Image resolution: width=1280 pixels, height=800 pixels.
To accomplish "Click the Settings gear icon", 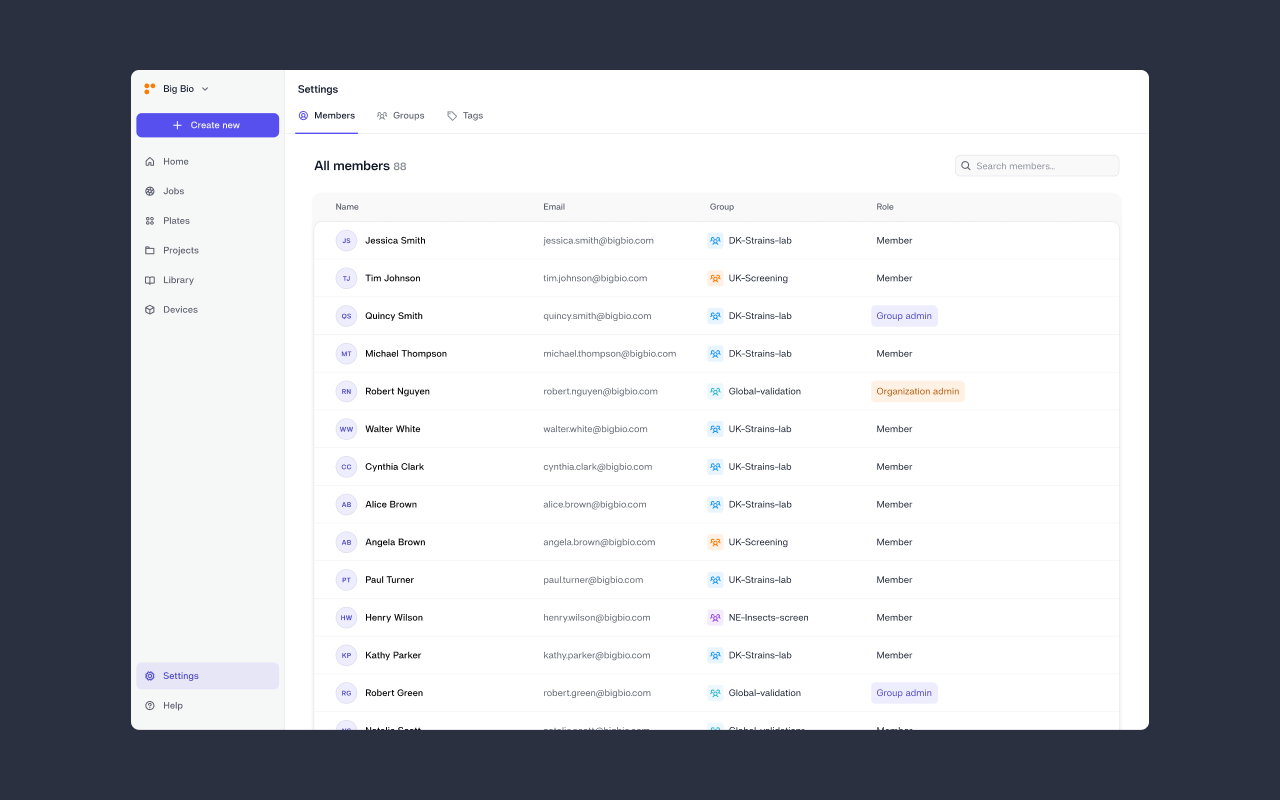I will (x=148, y=676).
